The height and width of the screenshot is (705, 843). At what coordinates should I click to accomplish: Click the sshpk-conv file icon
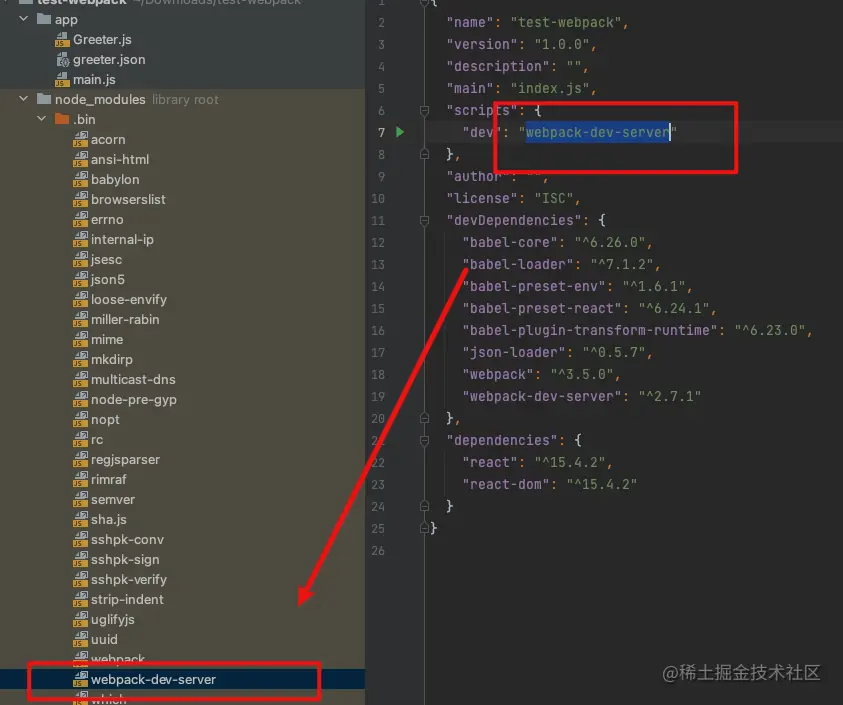point(80,539)
